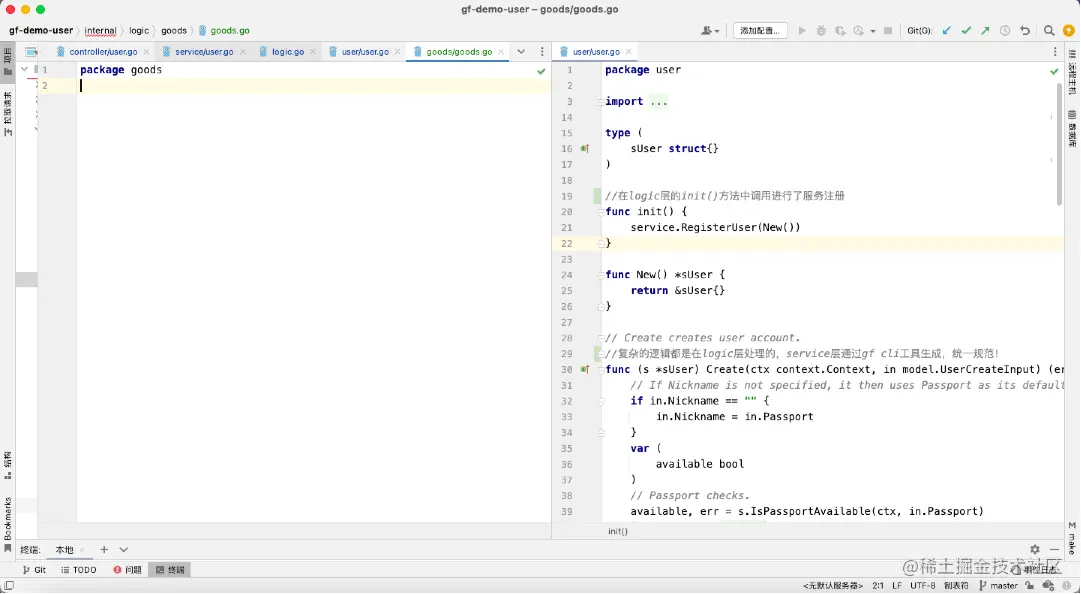Click master branch widget in status bar

[998, 585]
